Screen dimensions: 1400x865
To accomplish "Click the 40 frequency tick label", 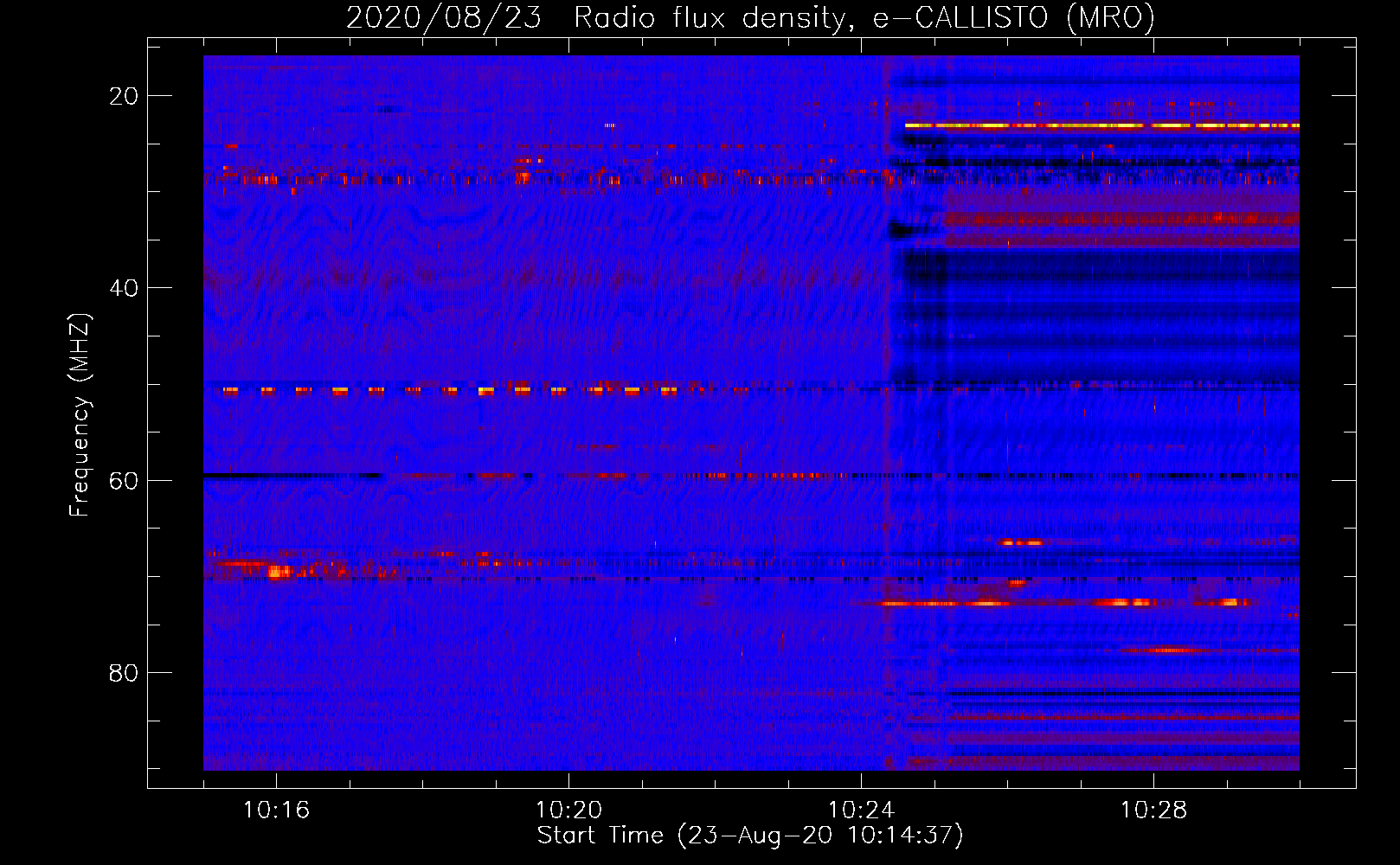I will [124, 288].
